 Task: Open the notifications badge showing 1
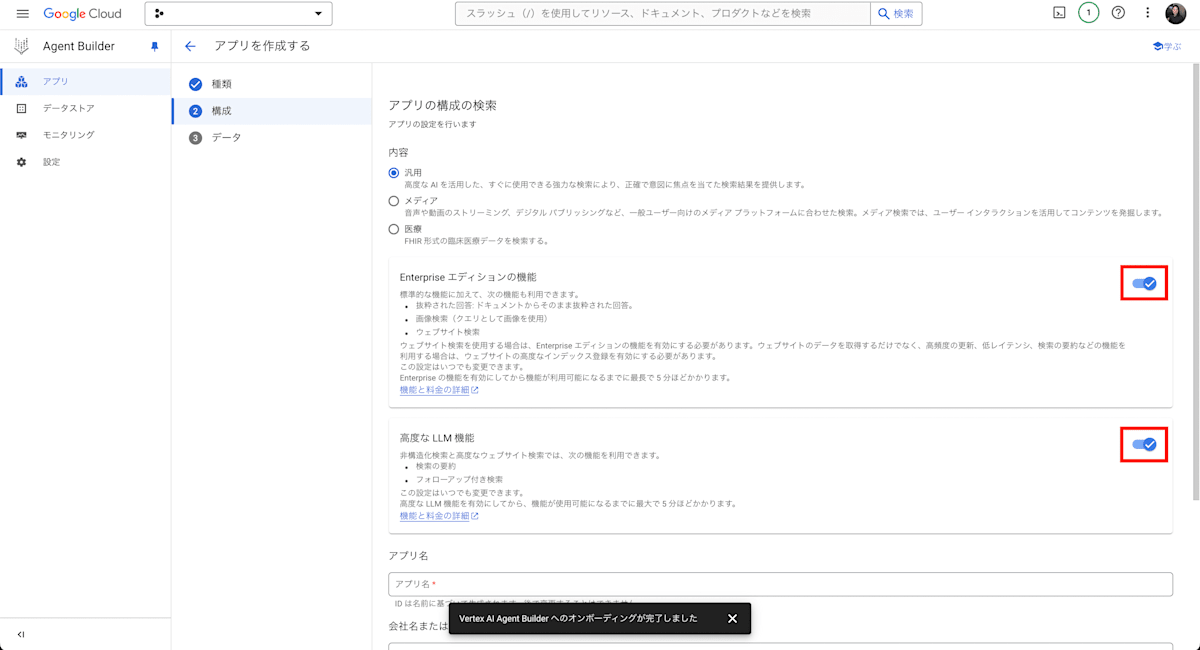[x=1089, y=13]
